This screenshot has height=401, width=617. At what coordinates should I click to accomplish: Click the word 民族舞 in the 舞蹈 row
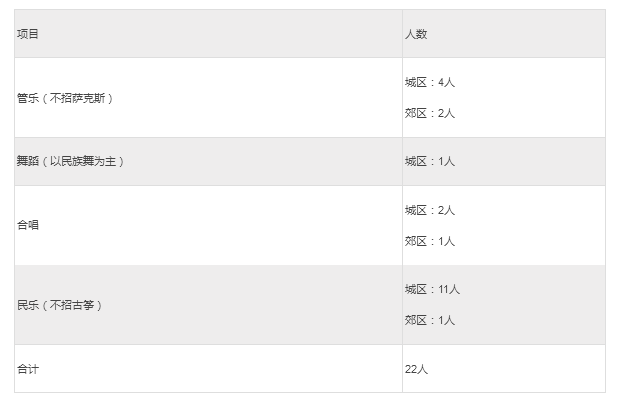pos(77,161)
